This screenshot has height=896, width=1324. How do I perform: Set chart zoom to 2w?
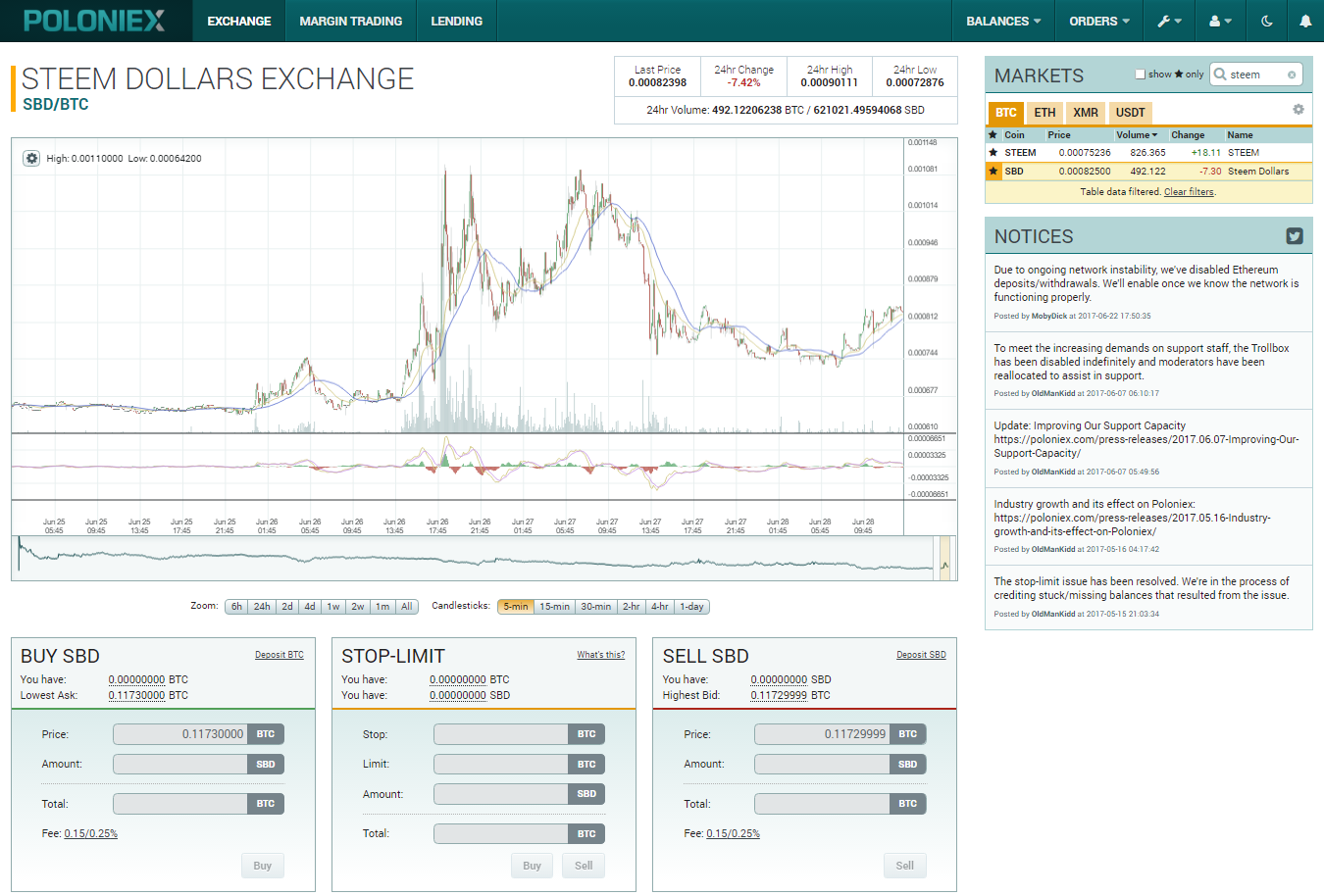(x=358, y=607)
